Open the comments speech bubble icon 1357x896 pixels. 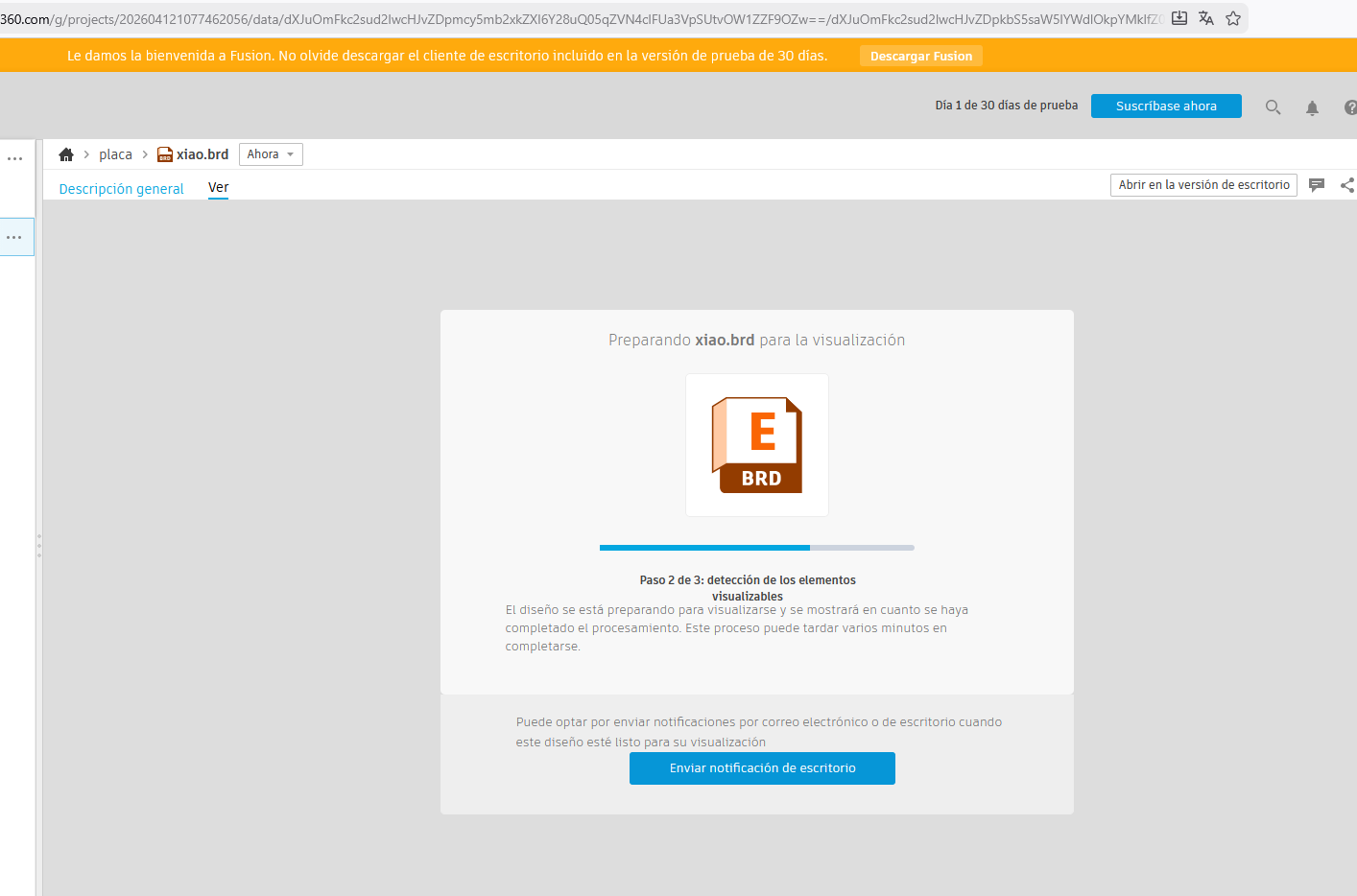click(x=1317, y=185)
